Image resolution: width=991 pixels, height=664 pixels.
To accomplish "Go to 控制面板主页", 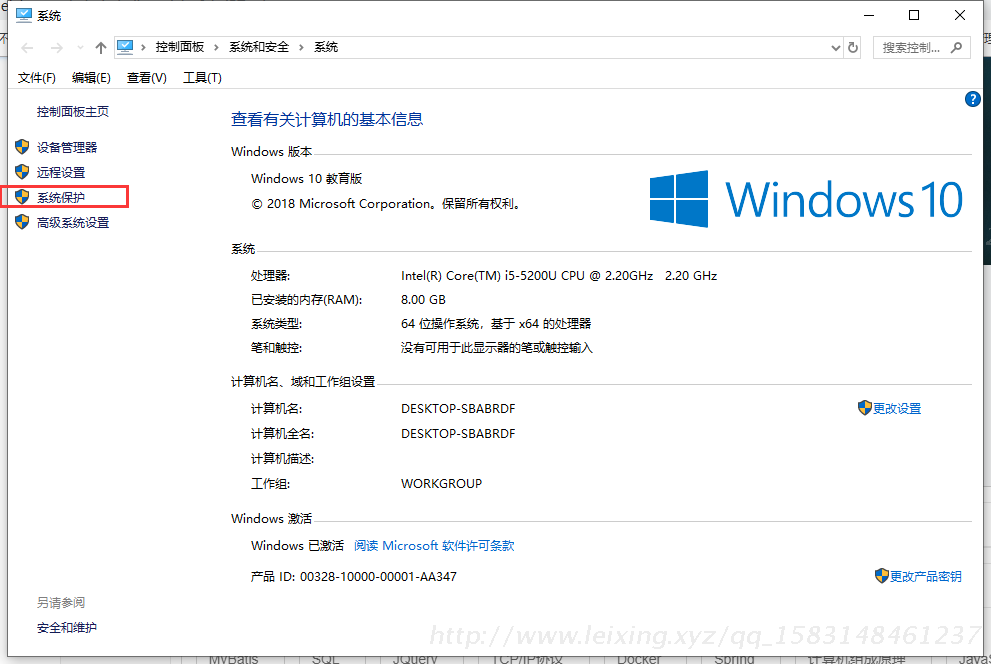I will [73, 112].
